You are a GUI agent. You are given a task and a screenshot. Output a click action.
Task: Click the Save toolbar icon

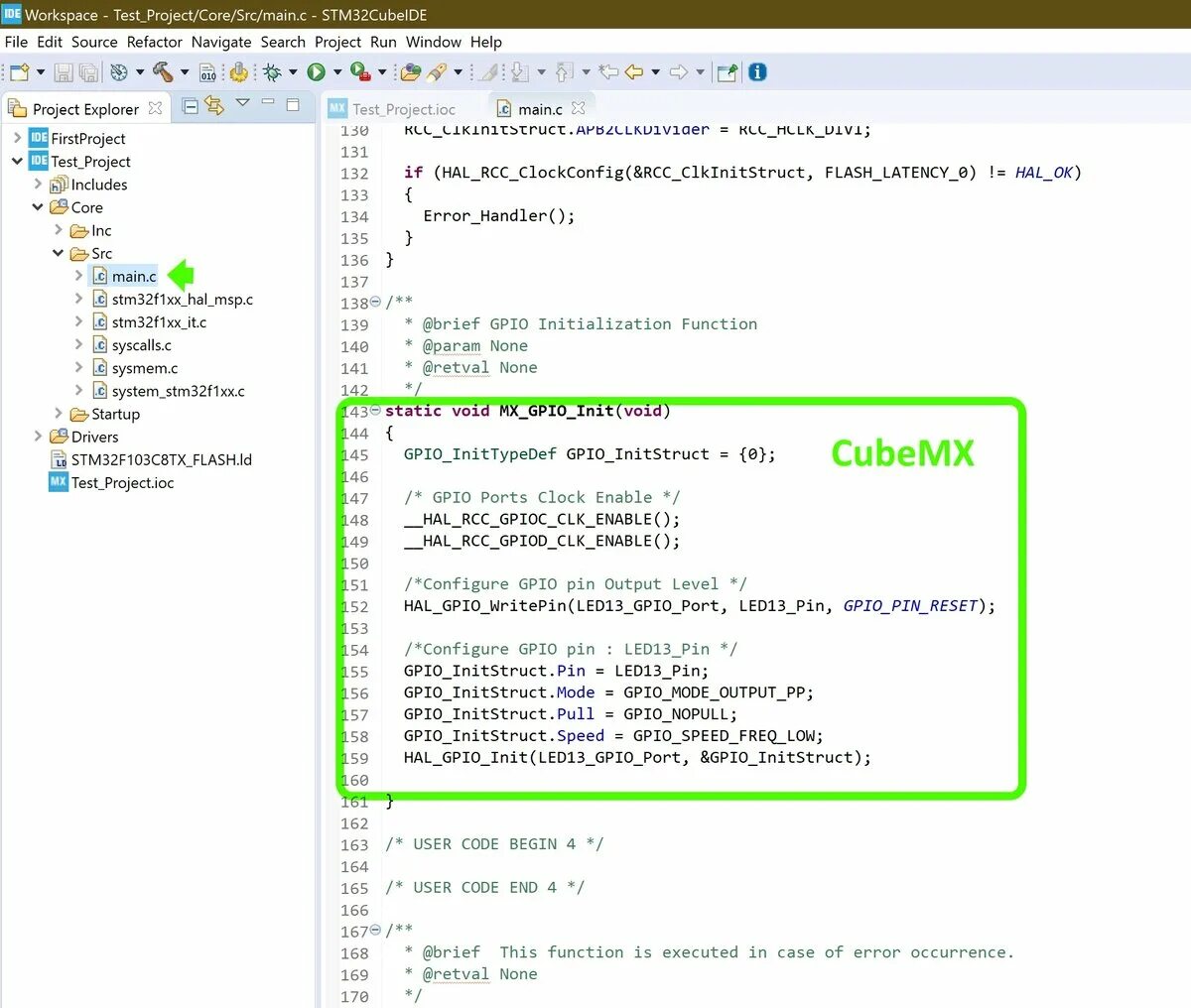click(x=64, y=72)
